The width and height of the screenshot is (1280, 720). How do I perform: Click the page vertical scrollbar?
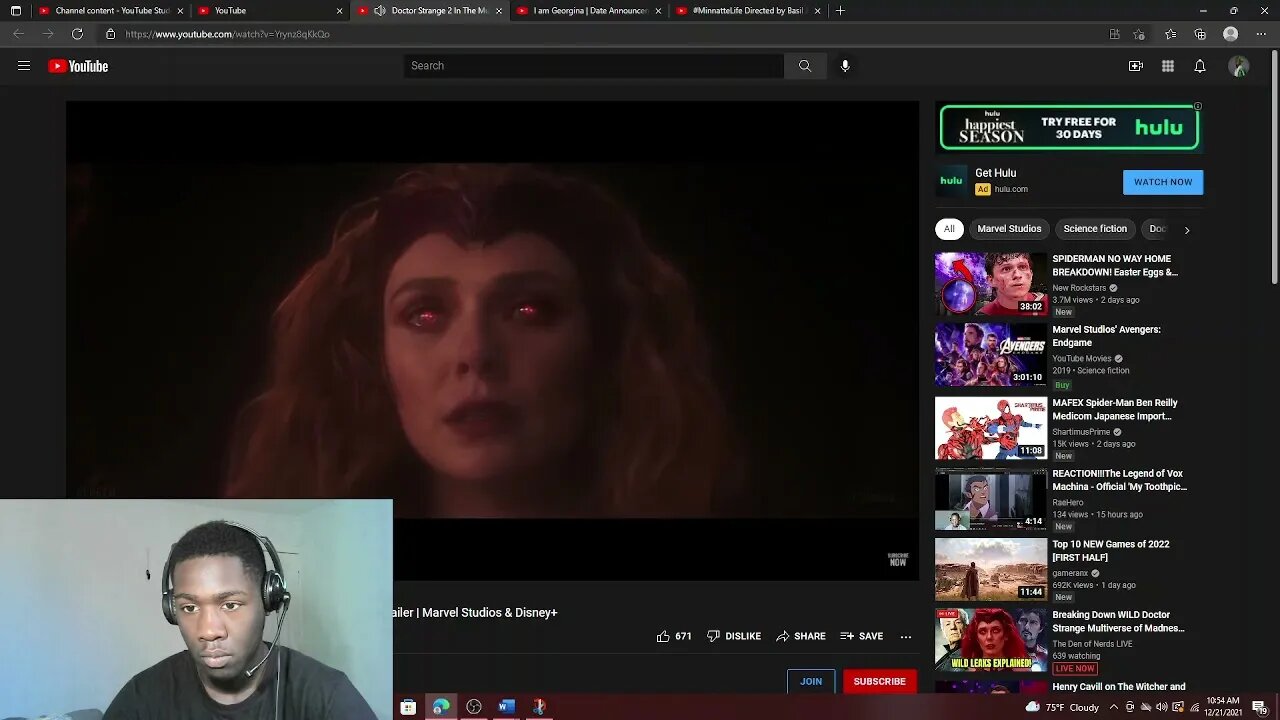click(x=1273, y=170)
